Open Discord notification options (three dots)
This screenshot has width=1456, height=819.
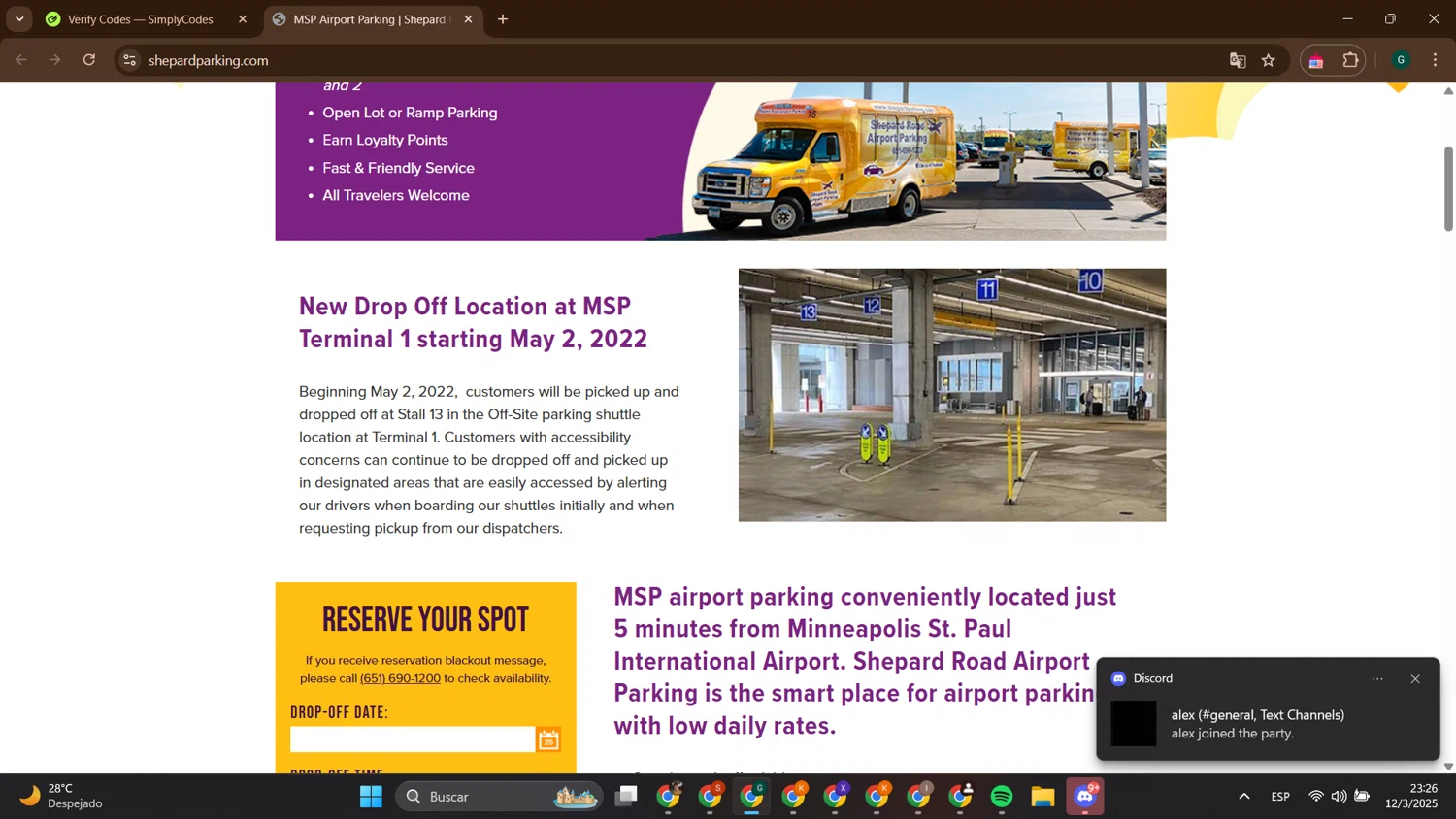(x=1377, y=678)
